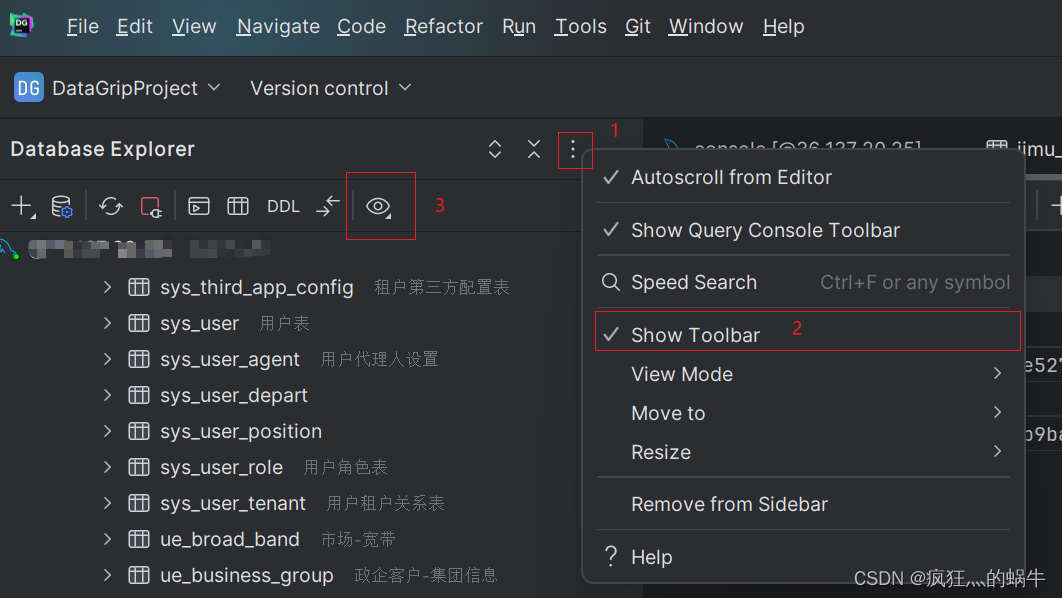Click the Synchronize refresh icon

point(110,205)
